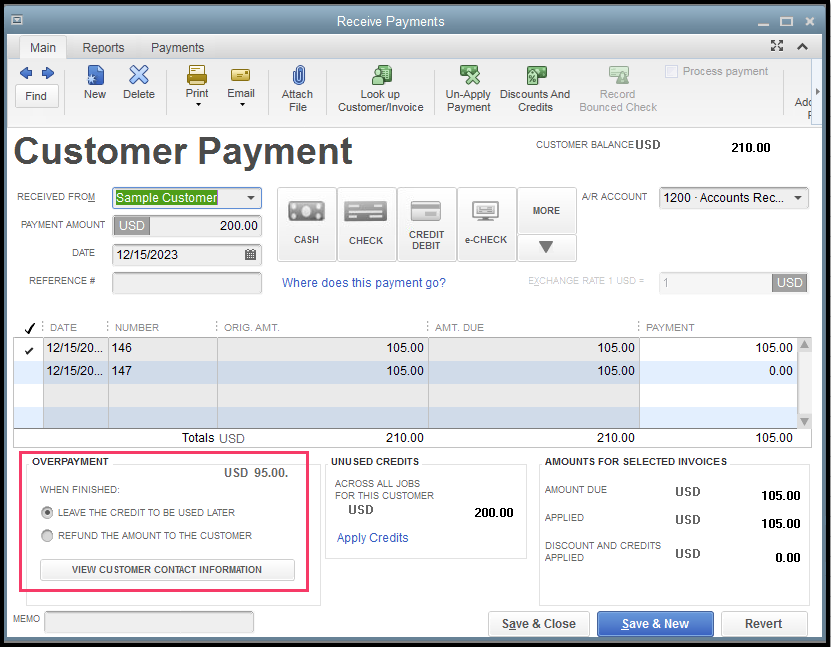Screen dimensions: 831x647
Task: Click the NUMBER column header
Action: click(137, 327)
